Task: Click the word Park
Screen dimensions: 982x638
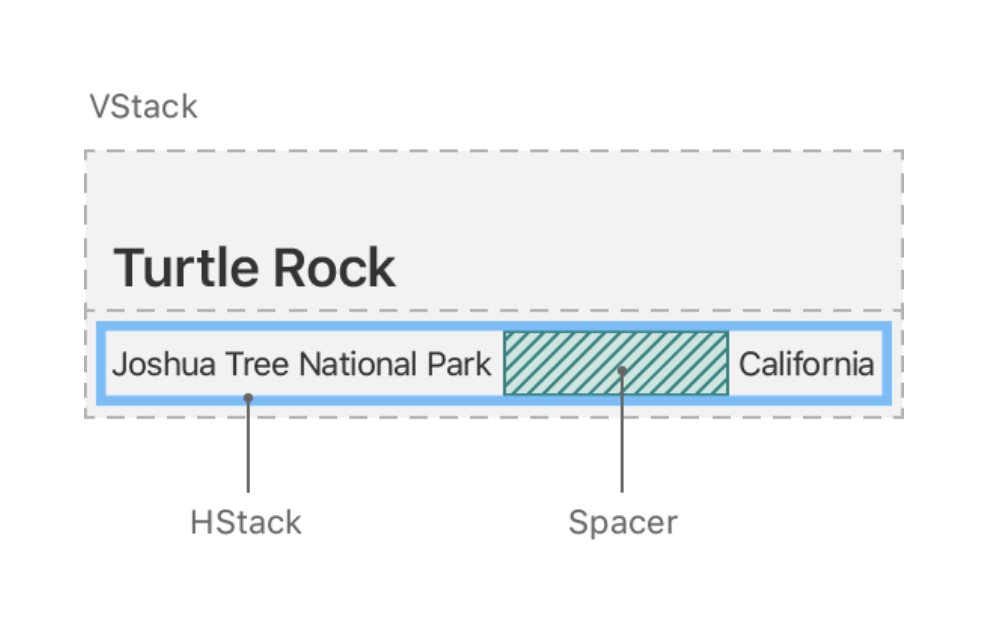Action: coord(459,364)
